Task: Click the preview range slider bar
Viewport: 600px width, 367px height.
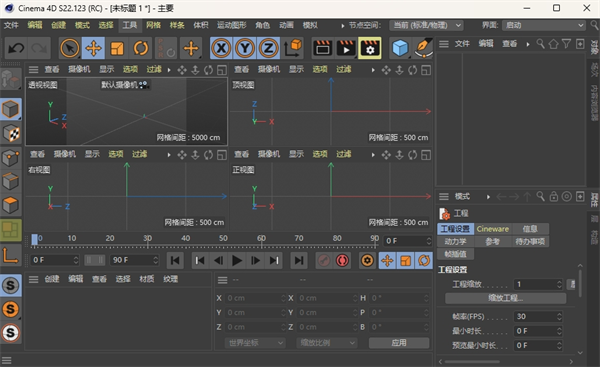Action: (x=95, y=261)
